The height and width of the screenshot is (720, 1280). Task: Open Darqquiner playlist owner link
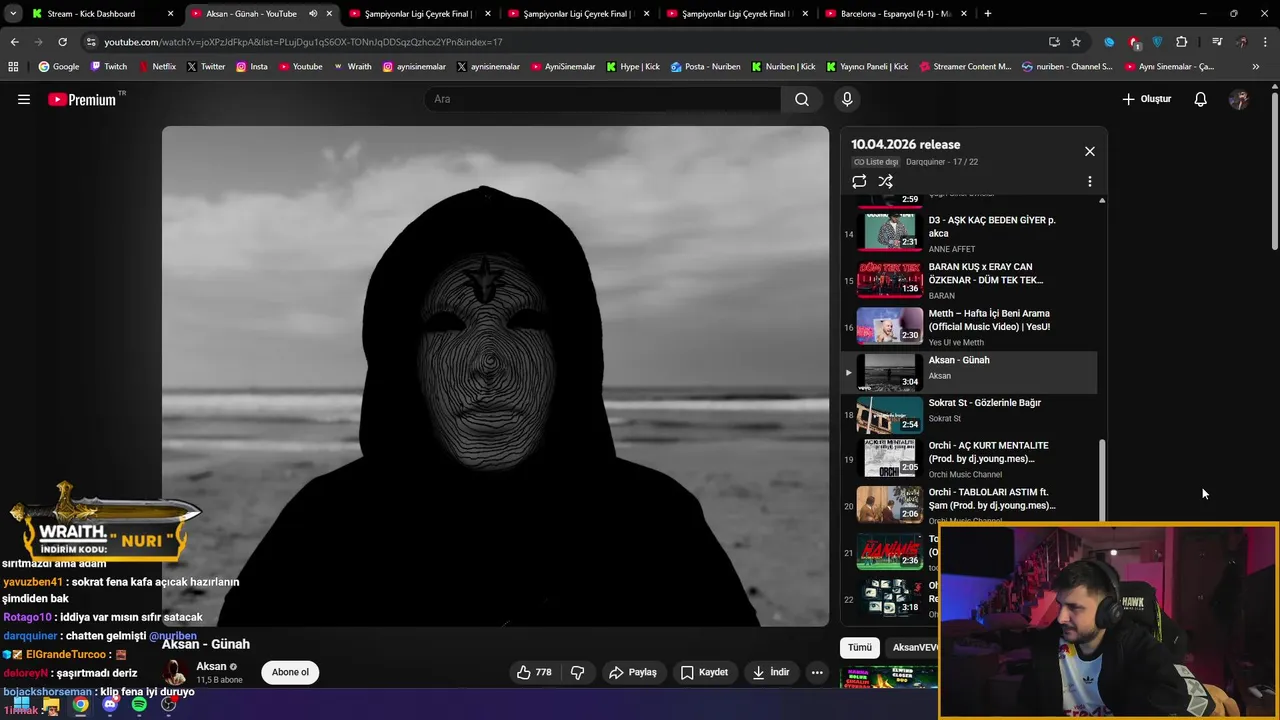click(925, 162)
